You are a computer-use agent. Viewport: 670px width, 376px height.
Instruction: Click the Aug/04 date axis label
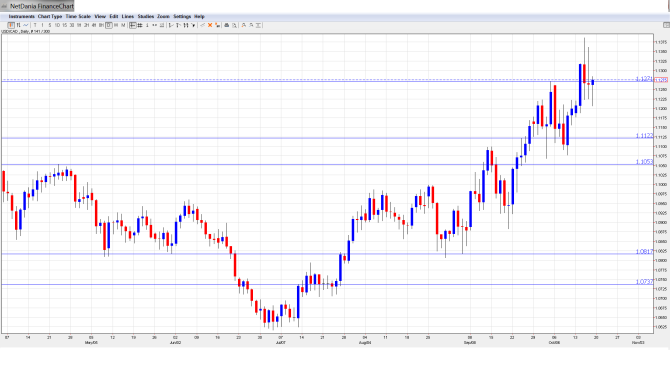(x=364, y=343)
